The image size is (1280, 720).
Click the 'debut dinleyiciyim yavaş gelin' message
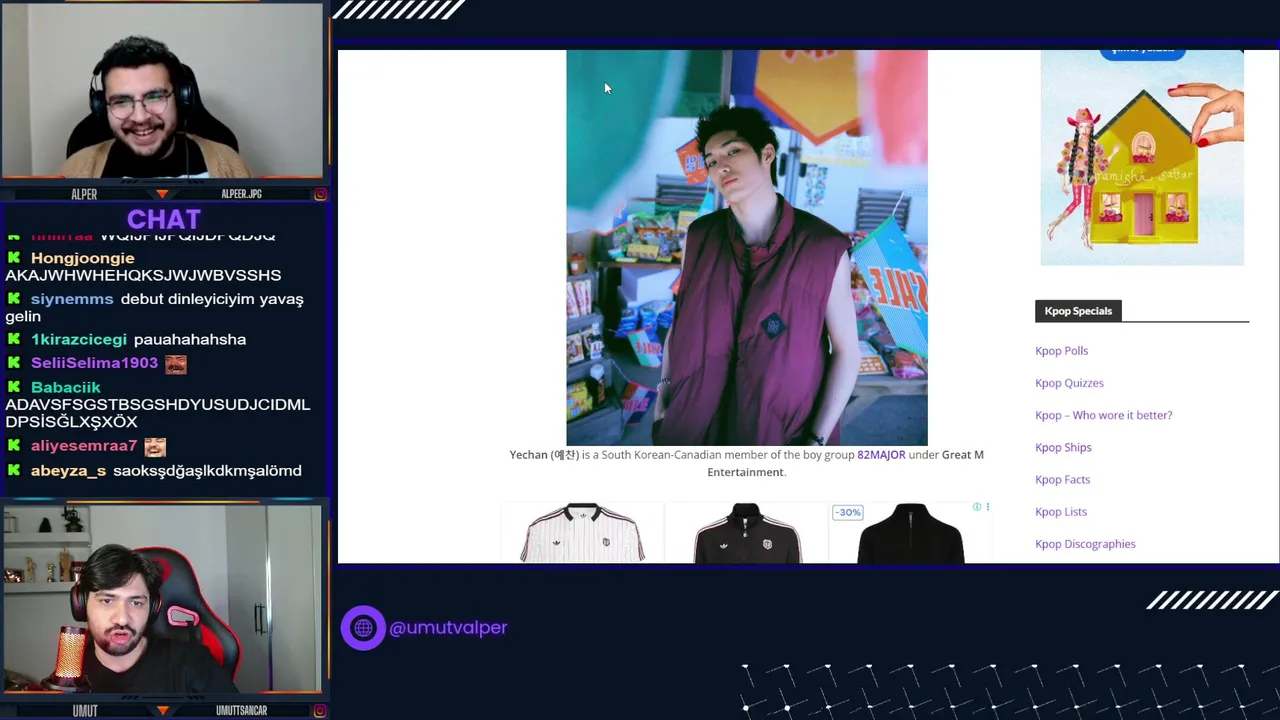[x=154, y=308]
